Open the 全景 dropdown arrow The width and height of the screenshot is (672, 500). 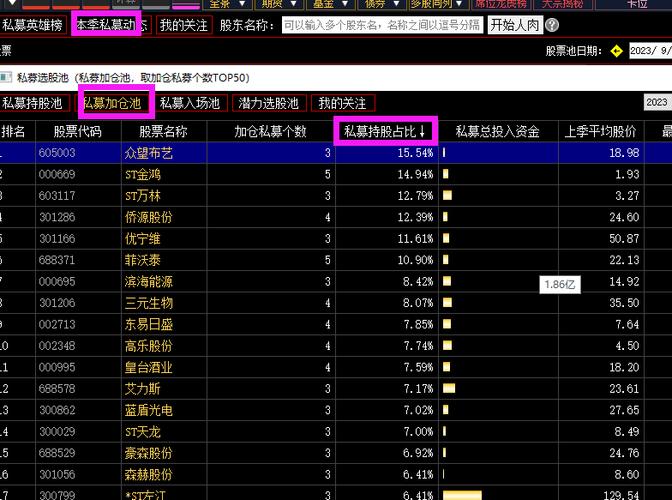coord(242,4)
